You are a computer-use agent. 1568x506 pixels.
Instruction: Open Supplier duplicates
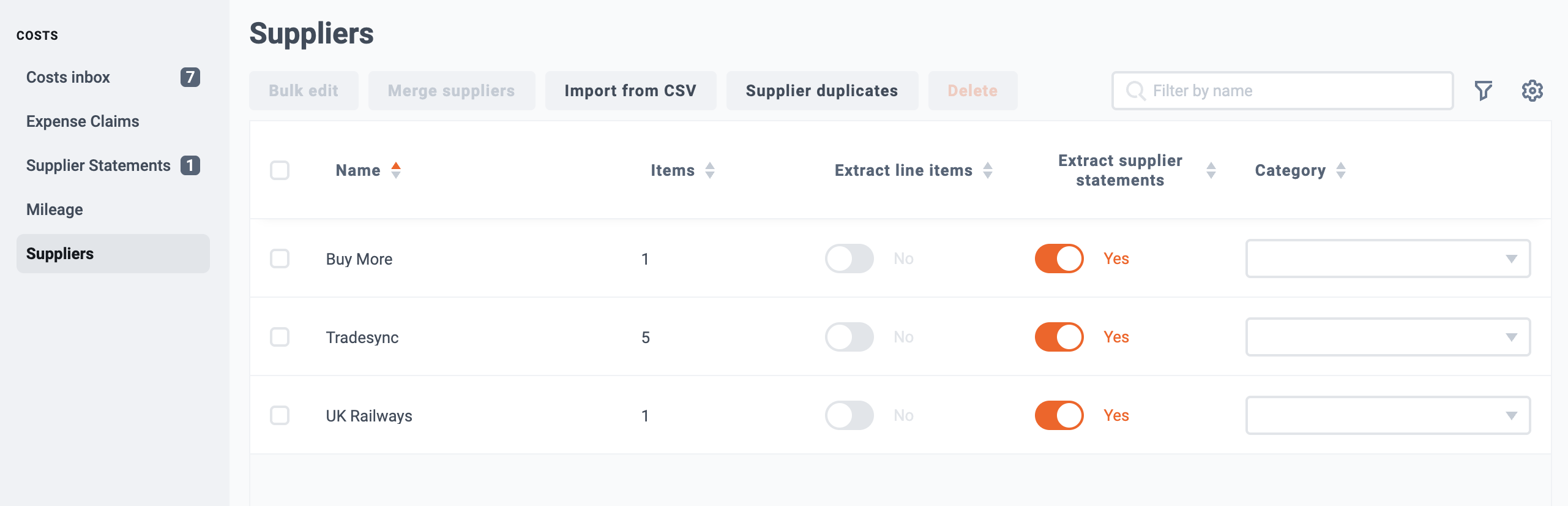coord(822,91)
